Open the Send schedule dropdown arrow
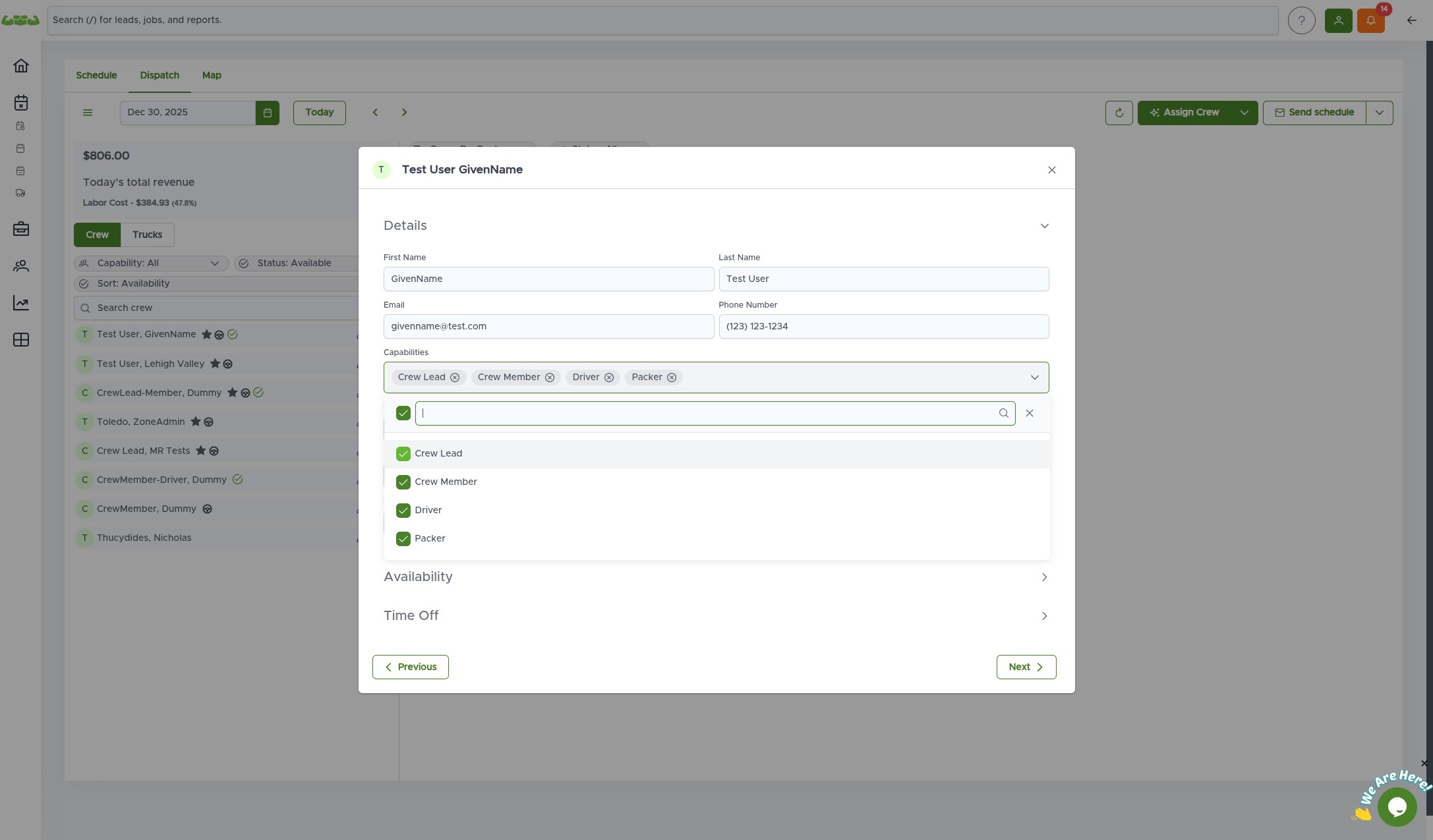The width and height of the screenshot is (1433, 840). pos(1380,113)
